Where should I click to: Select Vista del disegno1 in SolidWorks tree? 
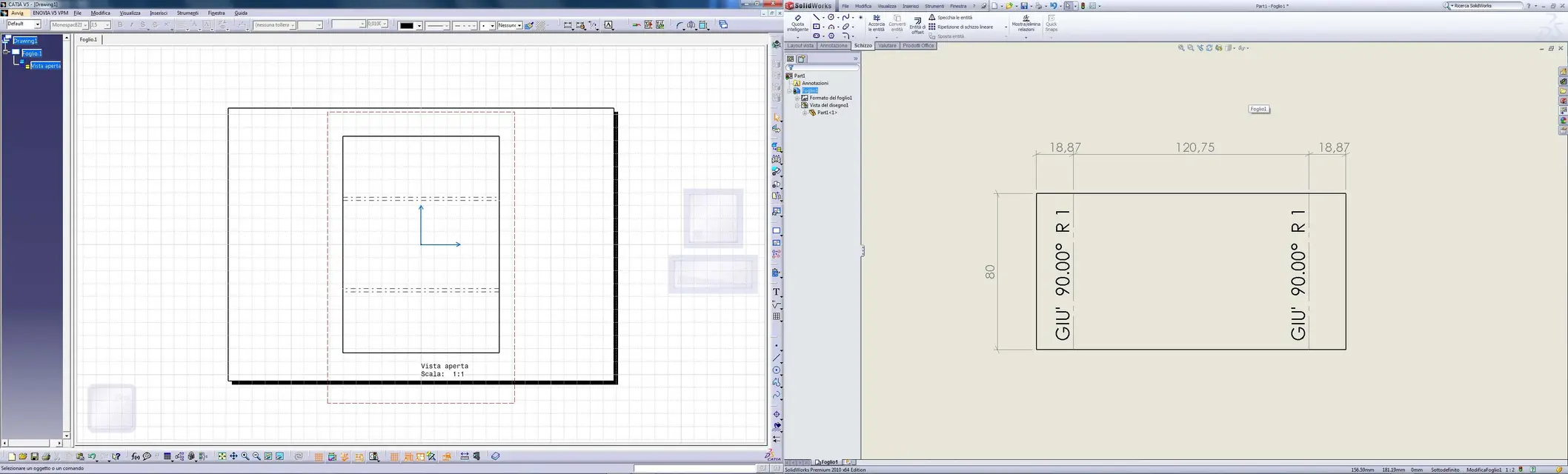tap(828, 105)
